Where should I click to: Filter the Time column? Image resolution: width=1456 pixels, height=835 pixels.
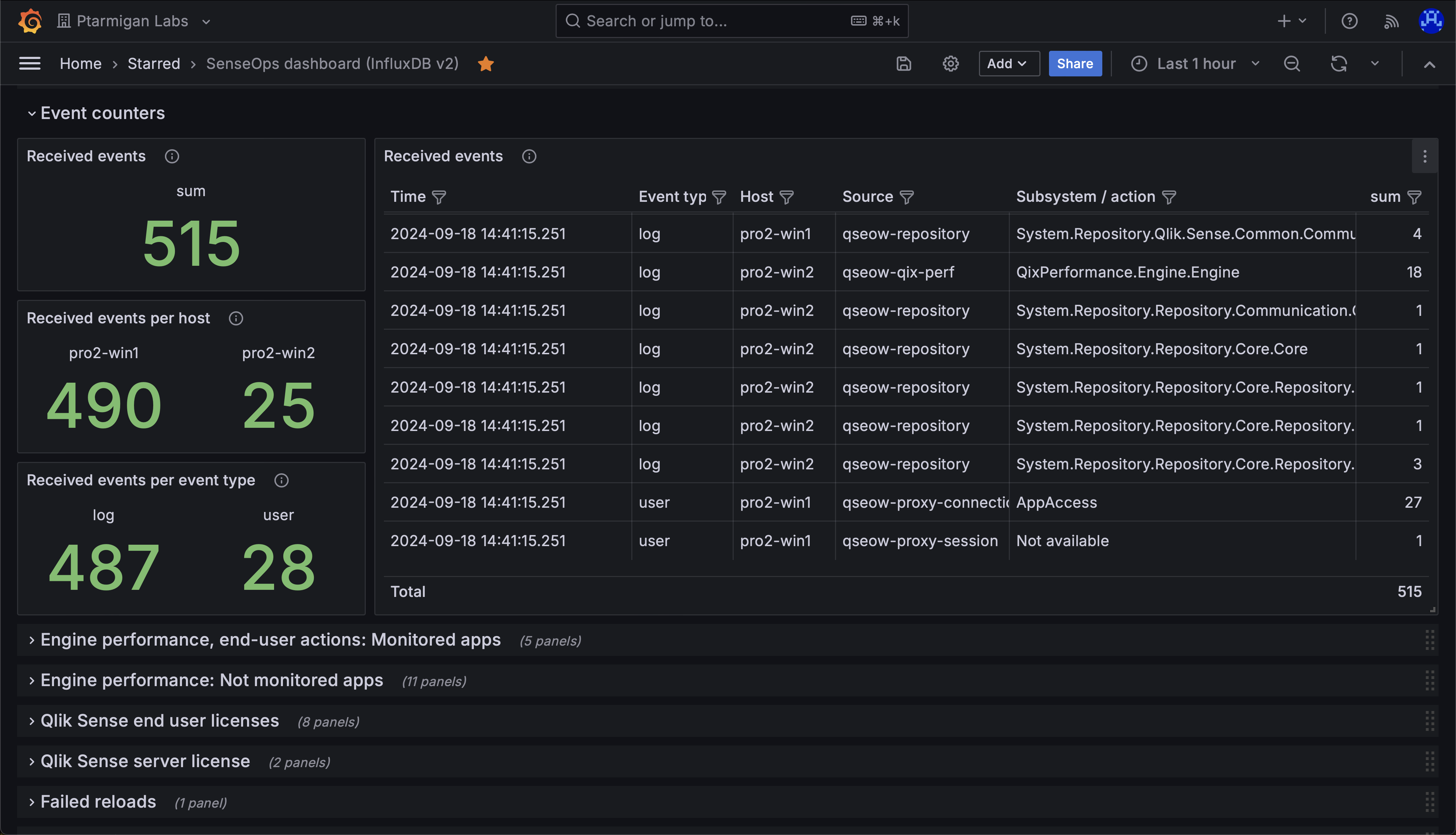[x=439, y=197]
